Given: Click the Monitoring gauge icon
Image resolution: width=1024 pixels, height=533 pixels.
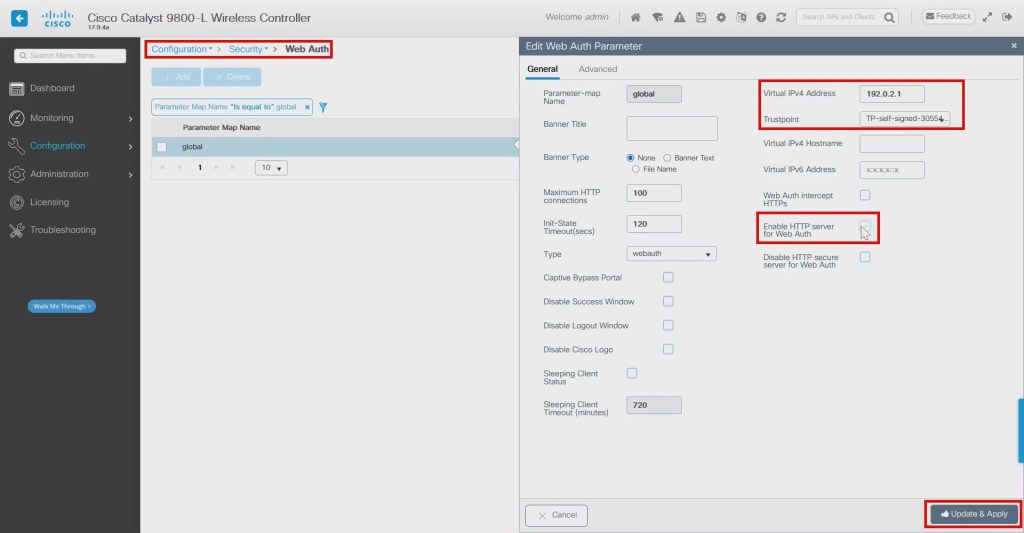Looking at the screenshot, I should 17,118.
